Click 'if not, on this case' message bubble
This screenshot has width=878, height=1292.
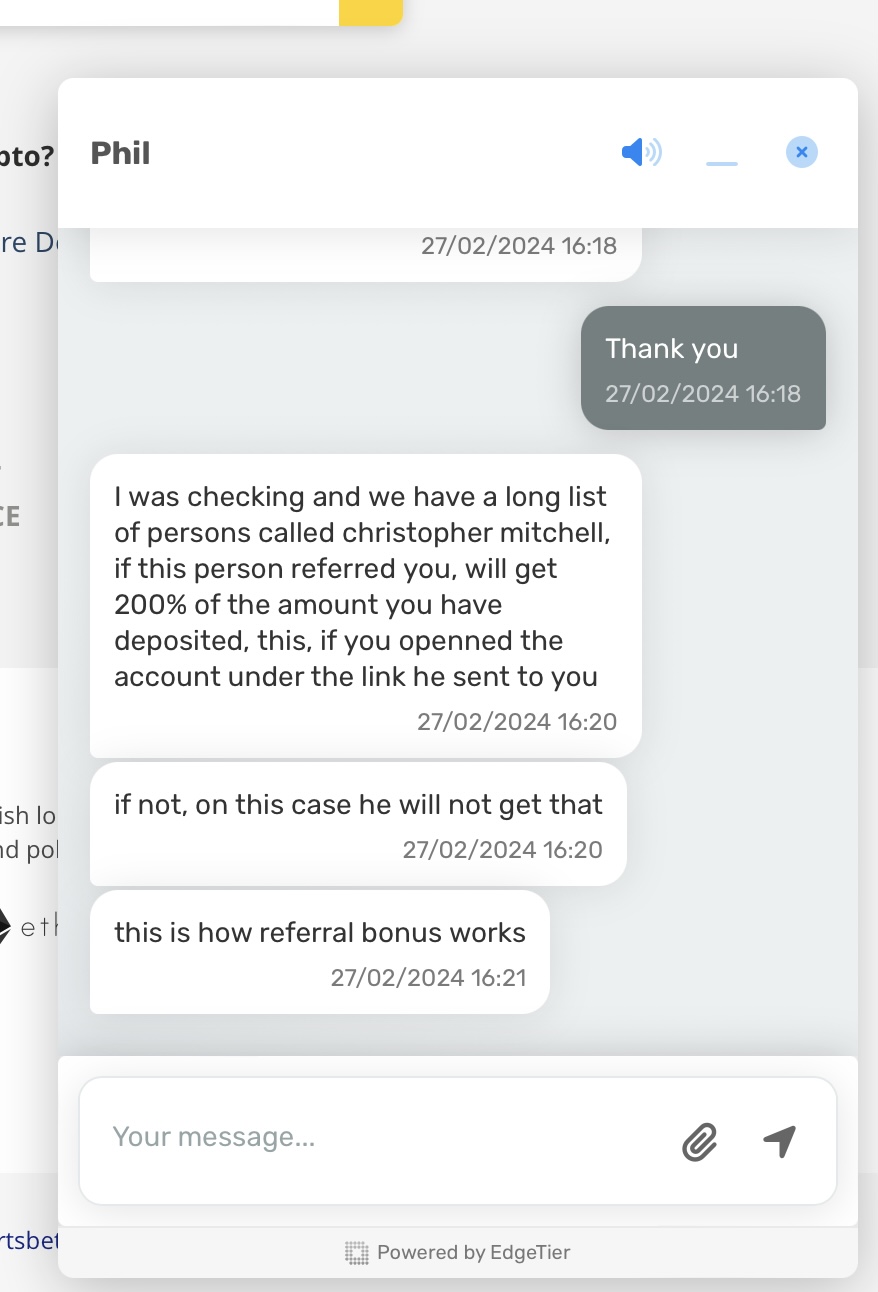358,824
